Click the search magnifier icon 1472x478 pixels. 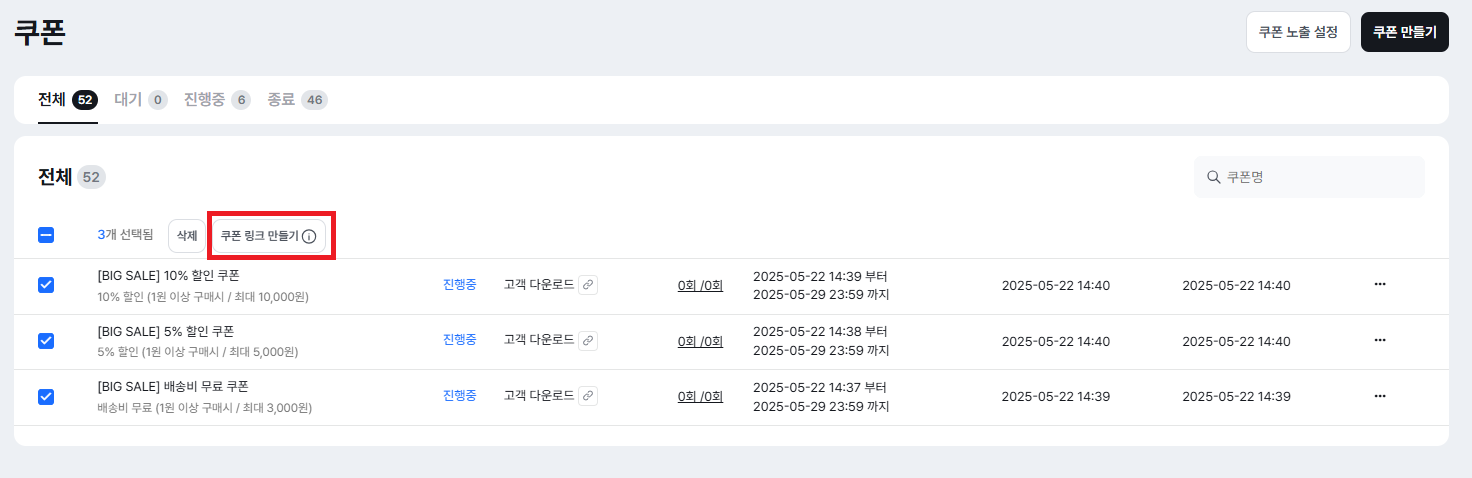[x=1213, y=177]
